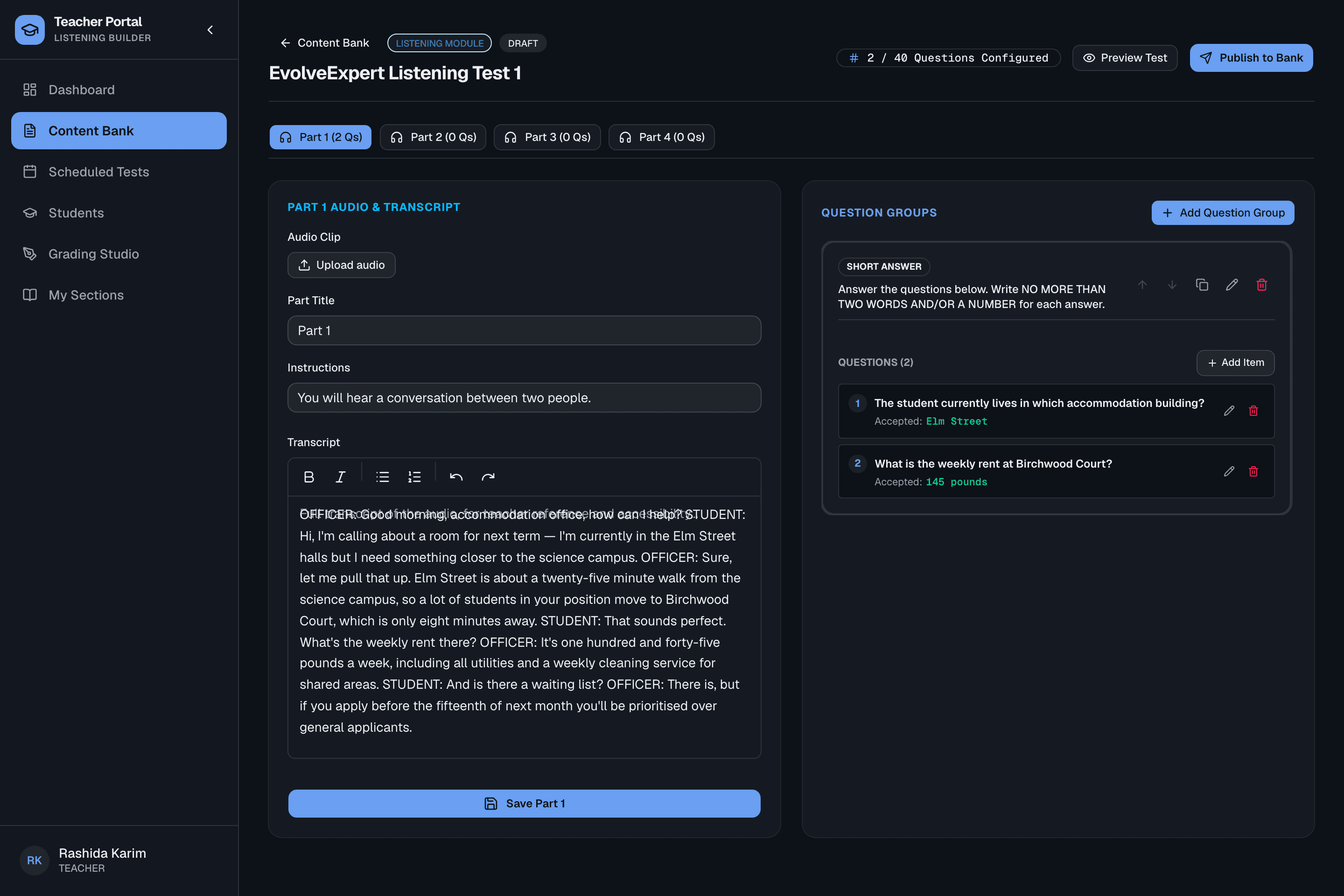Open the Students section

coord(119,213)
